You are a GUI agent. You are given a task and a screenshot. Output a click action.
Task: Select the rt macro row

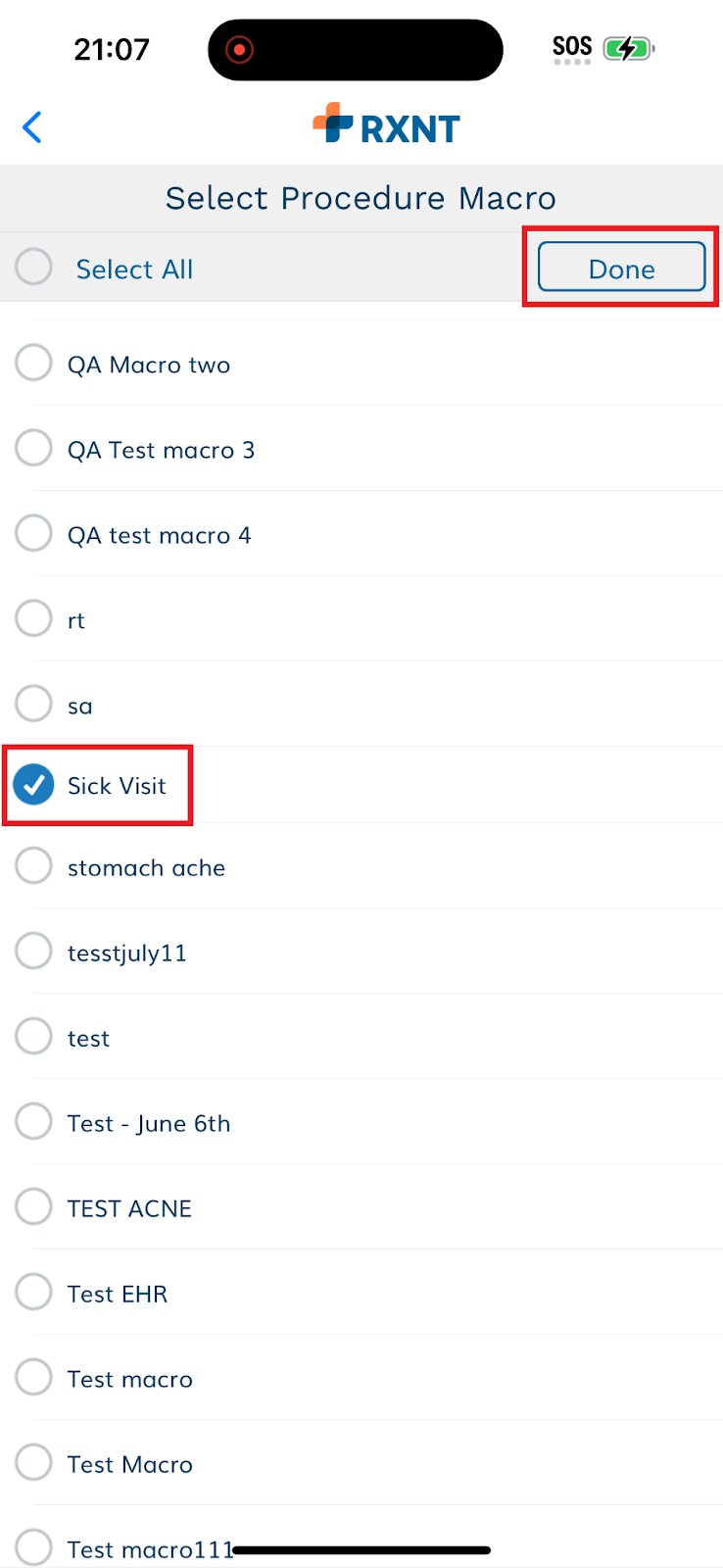coord(361,618)
